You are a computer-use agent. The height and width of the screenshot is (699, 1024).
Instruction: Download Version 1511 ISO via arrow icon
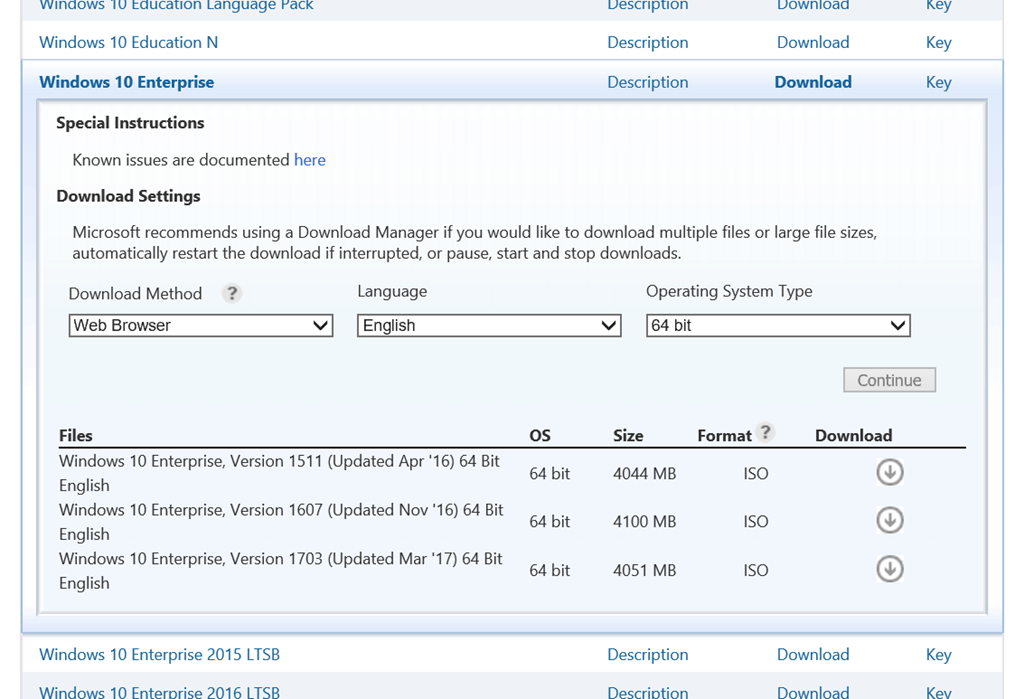(x=889, y=472)
